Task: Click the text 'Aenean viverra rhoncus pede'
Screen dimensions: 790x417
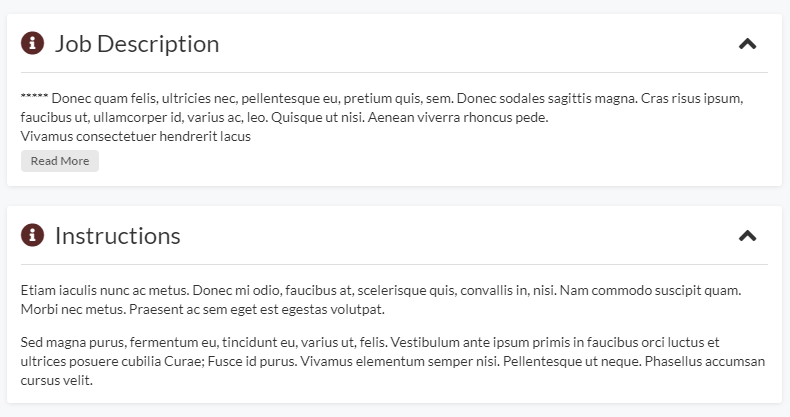Action: pyautogui.click(x=457, y=117)
